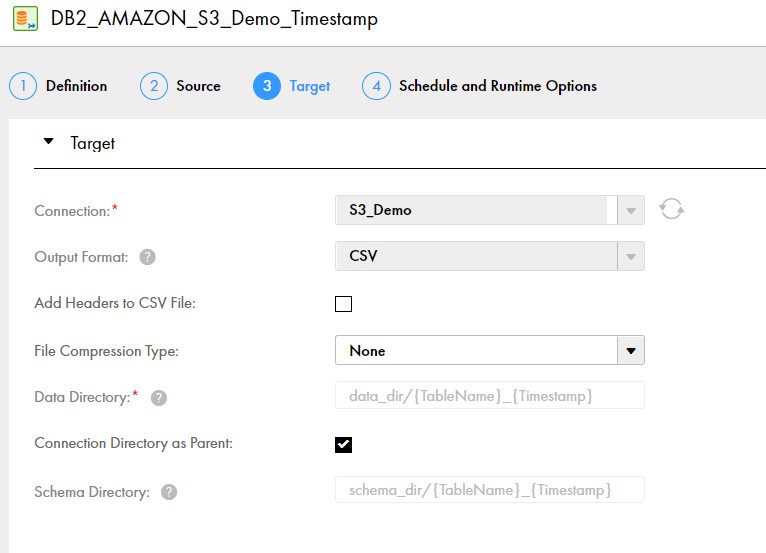Go to the Definition step tab
This screenshot has width=766, height=553.
click(77, 86)
